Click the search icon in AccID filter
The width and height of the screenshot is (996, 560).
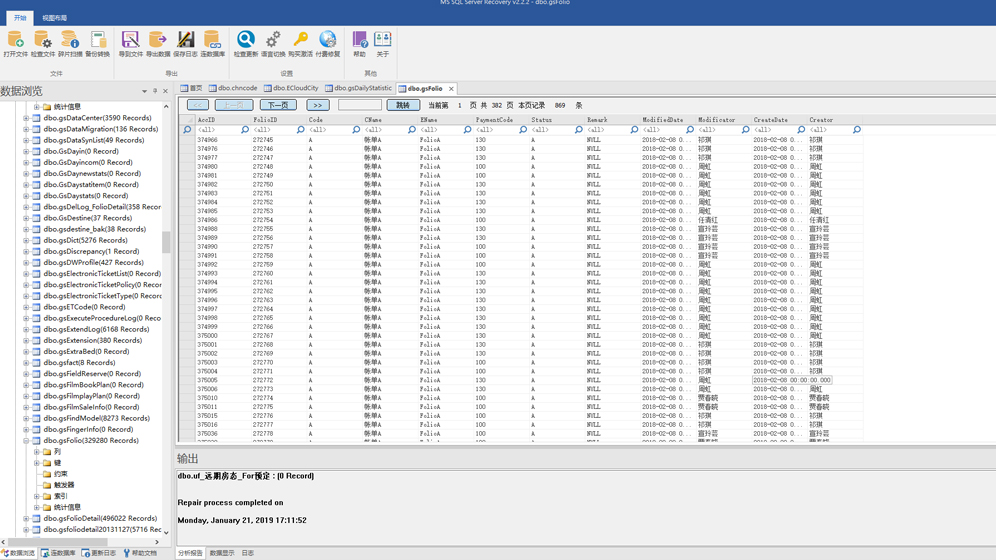(x=245, y=130)
